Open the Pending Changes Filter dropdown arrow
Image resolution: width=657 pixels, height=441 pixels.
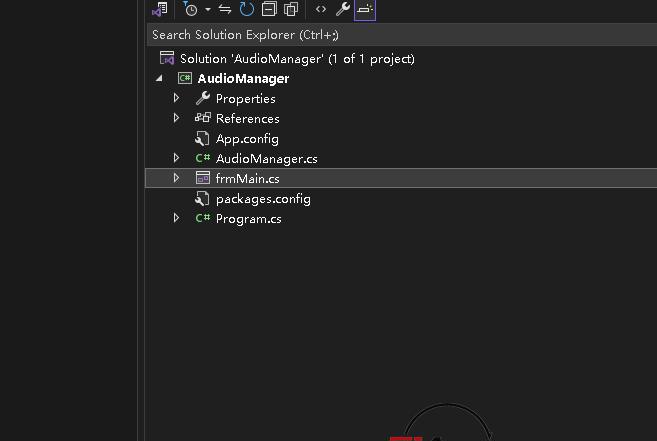click(x=207, y=9)
